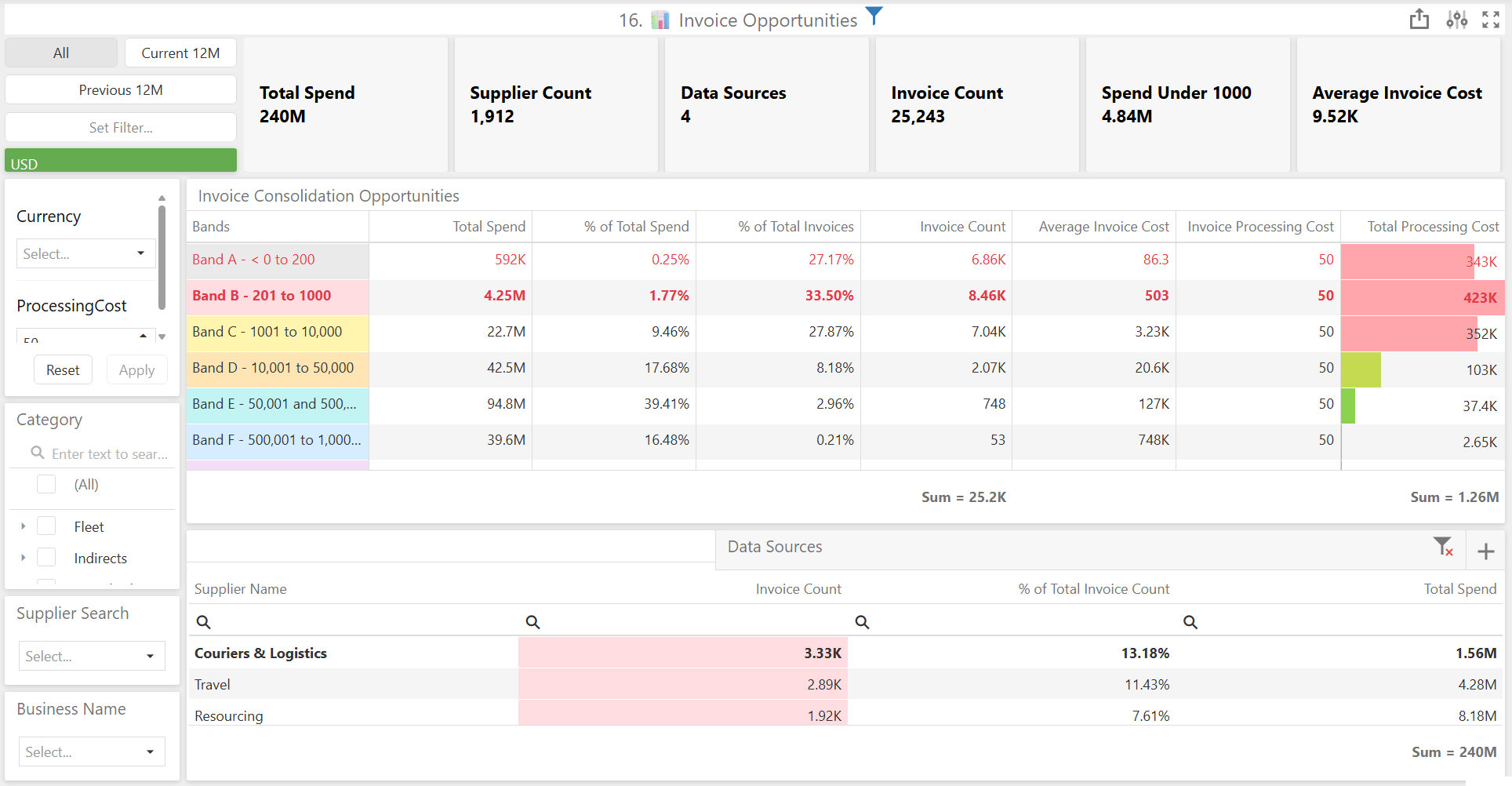The width and height of the screenshot is (1512, 786).
Task: Open the Supplier Search dropdown
Action: click(92, 656)
